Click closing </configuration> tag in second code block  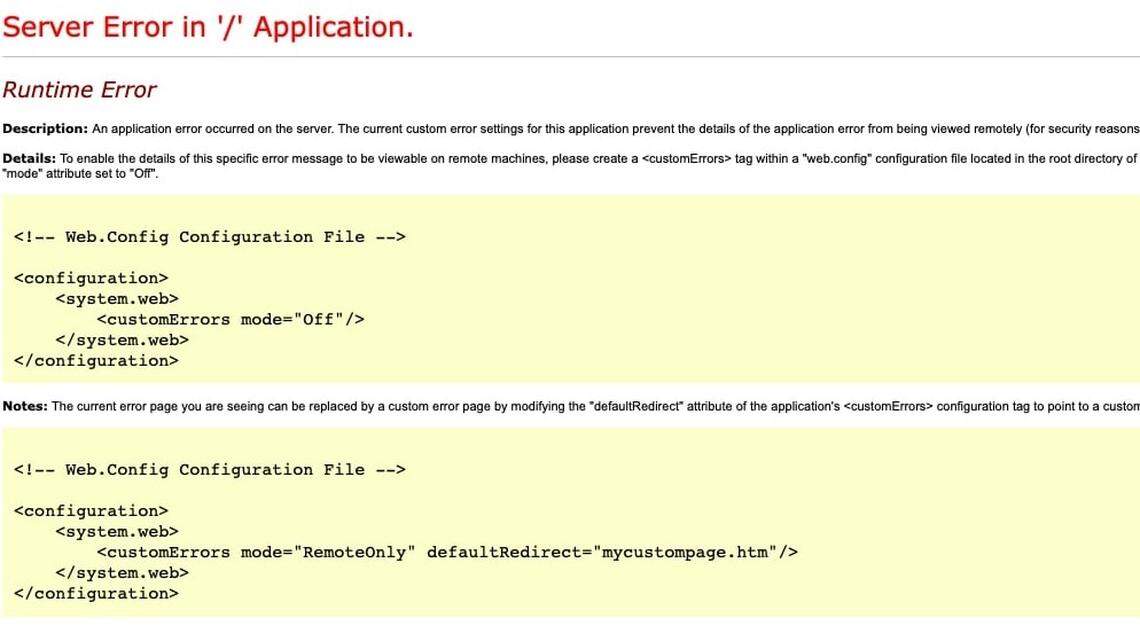click(96, 594)
